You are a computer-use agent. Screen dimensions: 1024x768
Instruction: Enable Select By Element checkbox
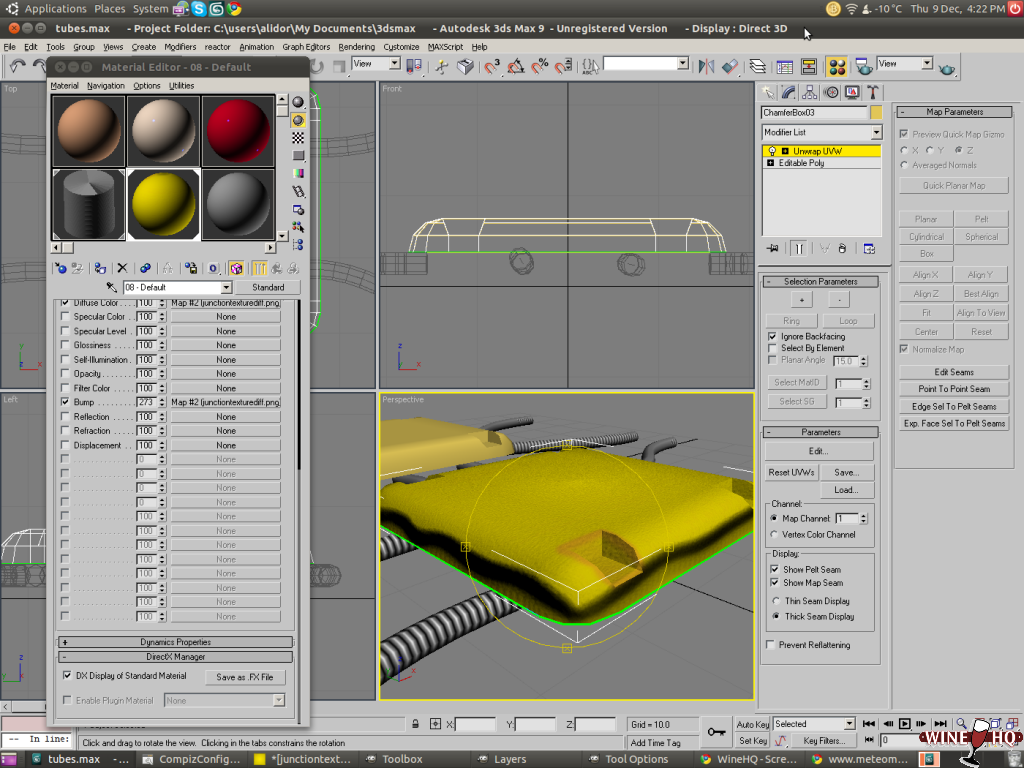[x=773, y=348]
